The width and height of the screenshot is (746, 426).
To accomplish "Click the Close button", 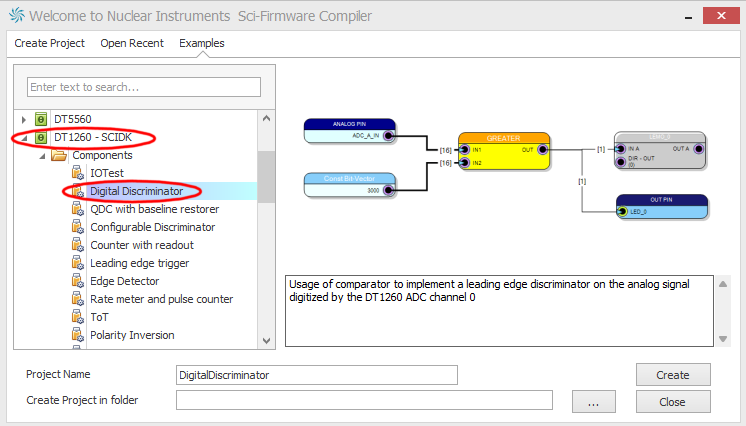I will pyautogui.click(x=673, y=402).
